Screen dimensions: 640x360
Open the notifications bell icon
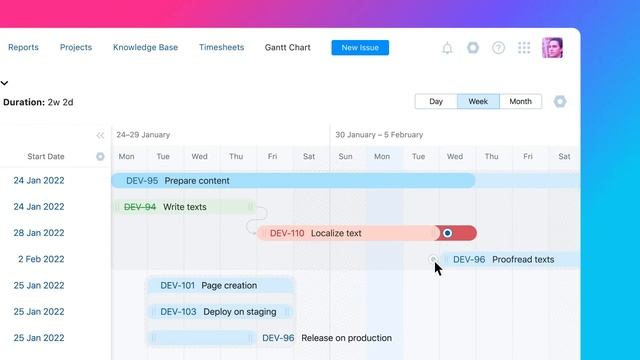(447, 48)
